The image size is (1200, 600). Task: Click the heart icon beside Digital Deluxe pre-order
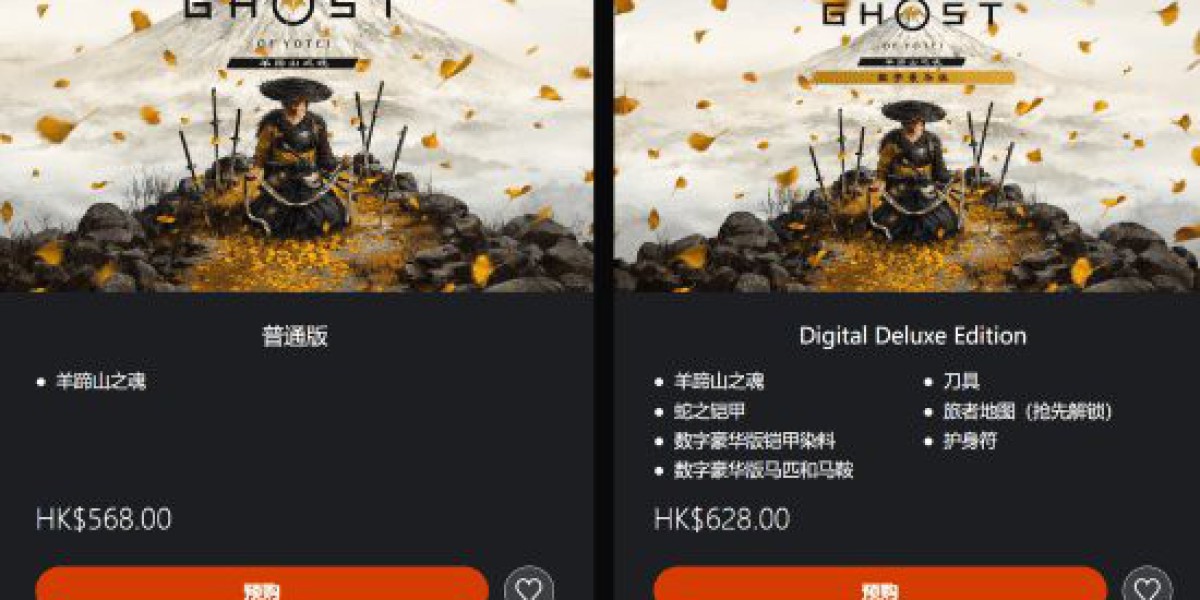click(1147, 589)
